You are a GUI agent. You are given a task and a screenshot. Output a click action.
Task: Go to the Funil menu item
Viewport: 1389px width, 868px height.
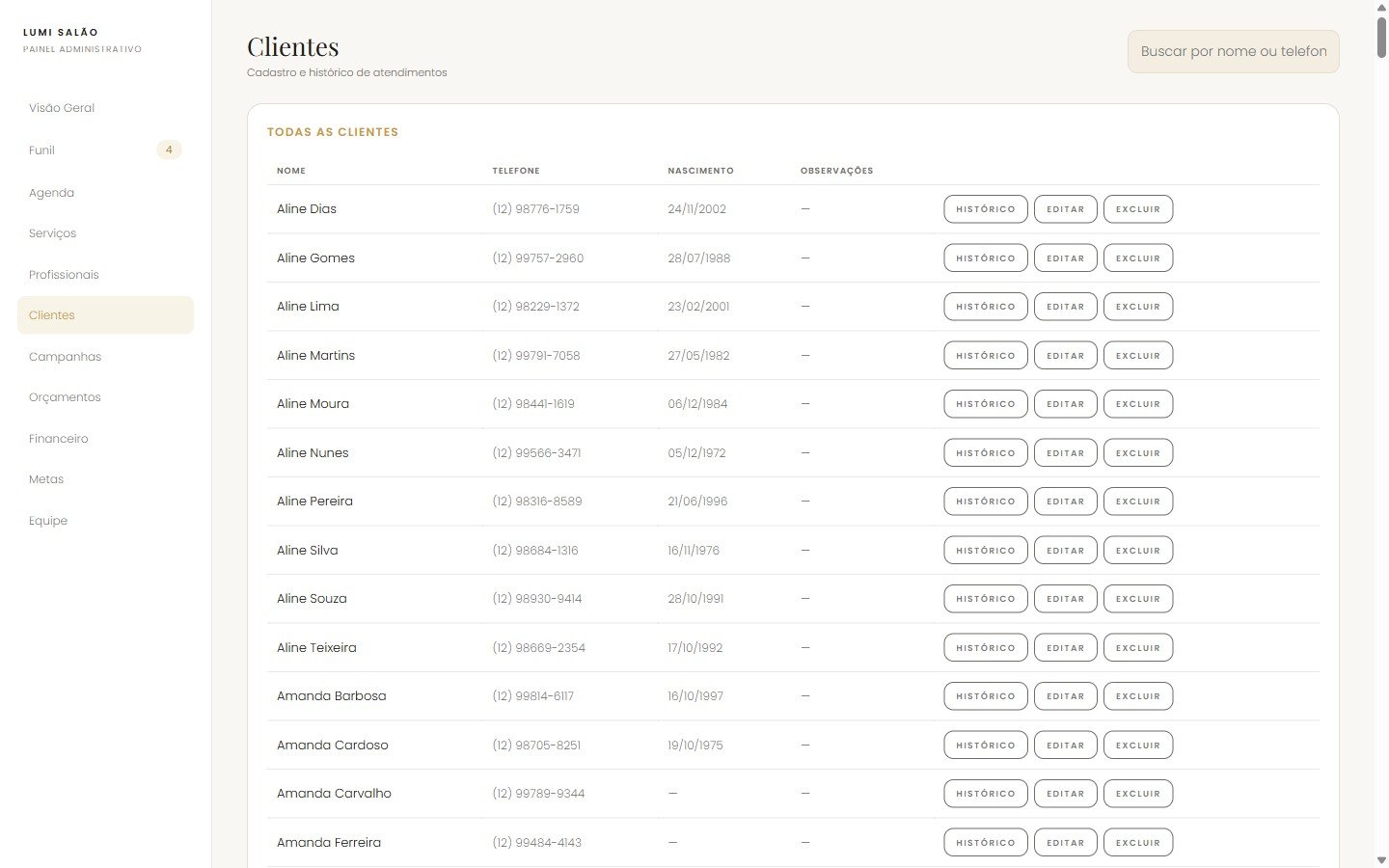click(105, 150)
